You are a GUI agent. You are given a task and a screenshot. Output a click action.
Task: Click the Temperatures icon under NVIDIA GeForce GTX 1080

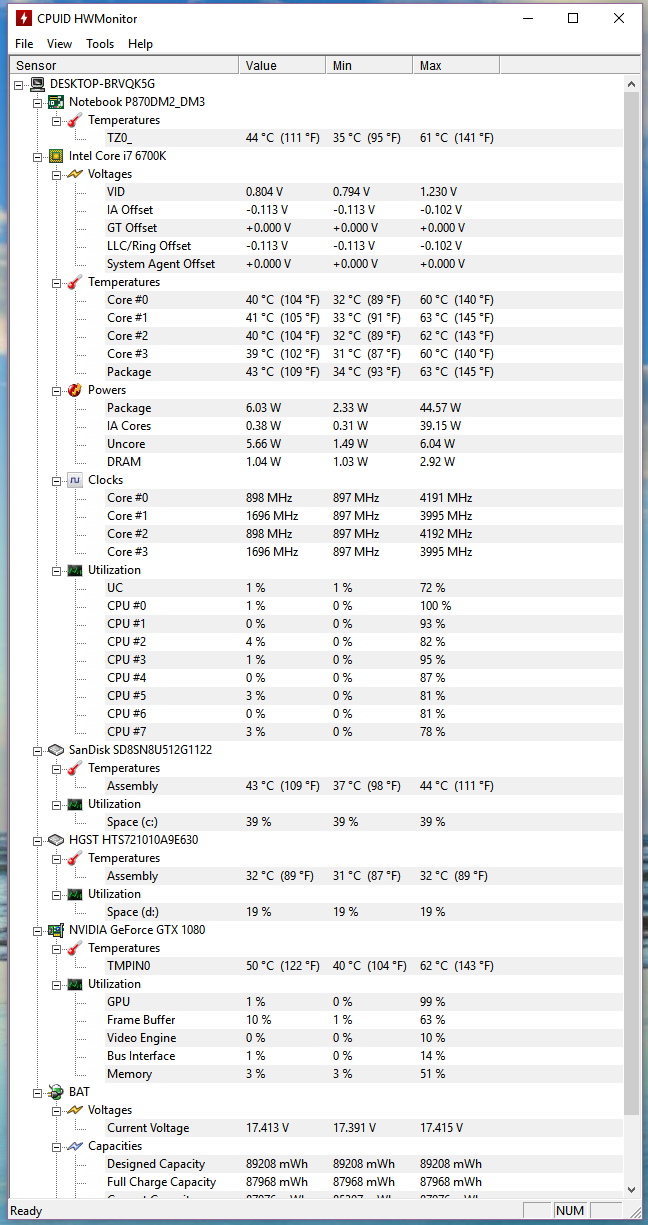pyautogui.click(x=76, y=948)
